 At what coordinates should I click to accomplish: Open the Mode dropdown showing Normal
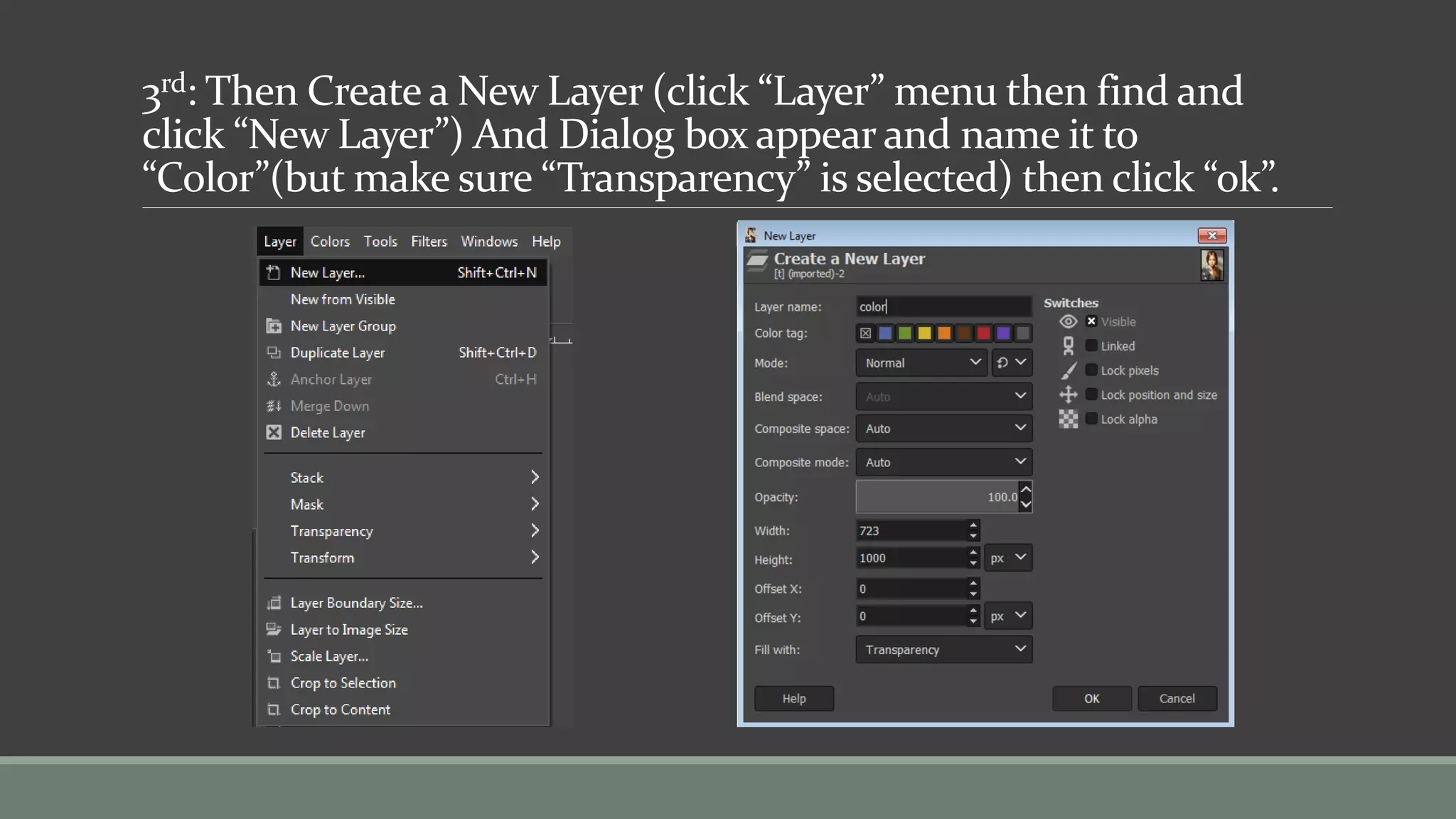point(921,363)
